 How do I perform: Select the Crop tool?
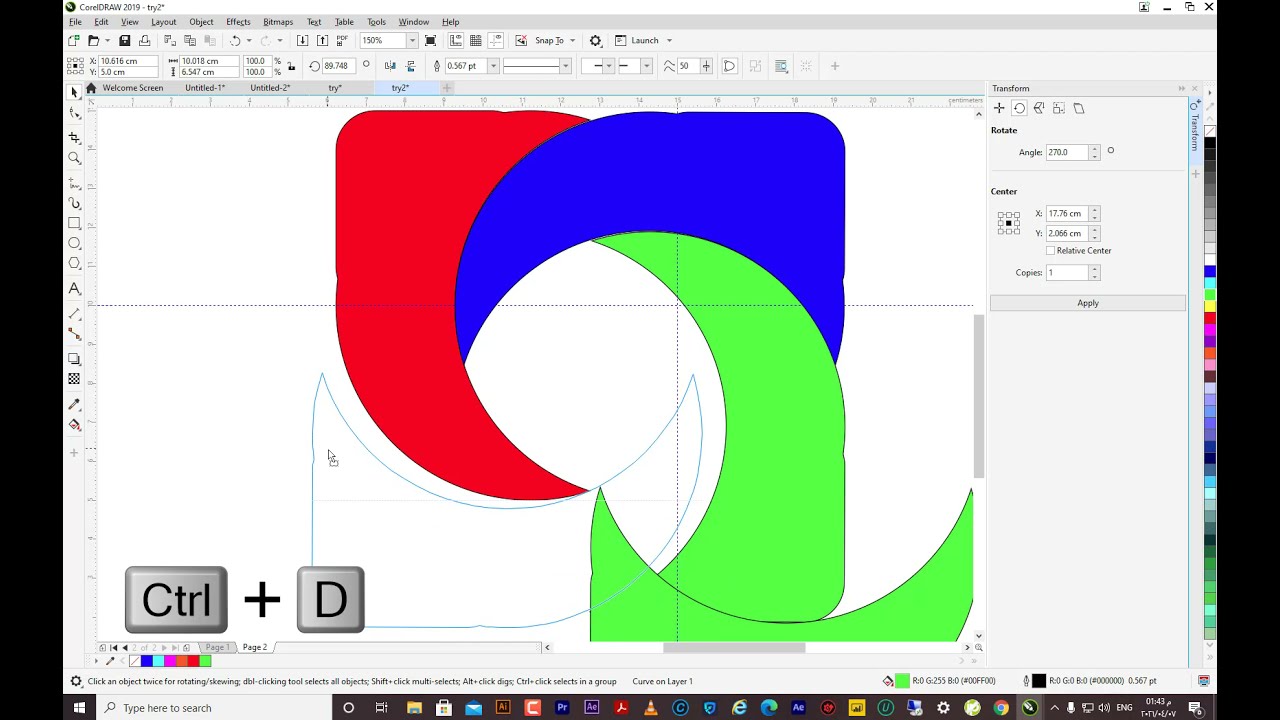click(74, 136)
